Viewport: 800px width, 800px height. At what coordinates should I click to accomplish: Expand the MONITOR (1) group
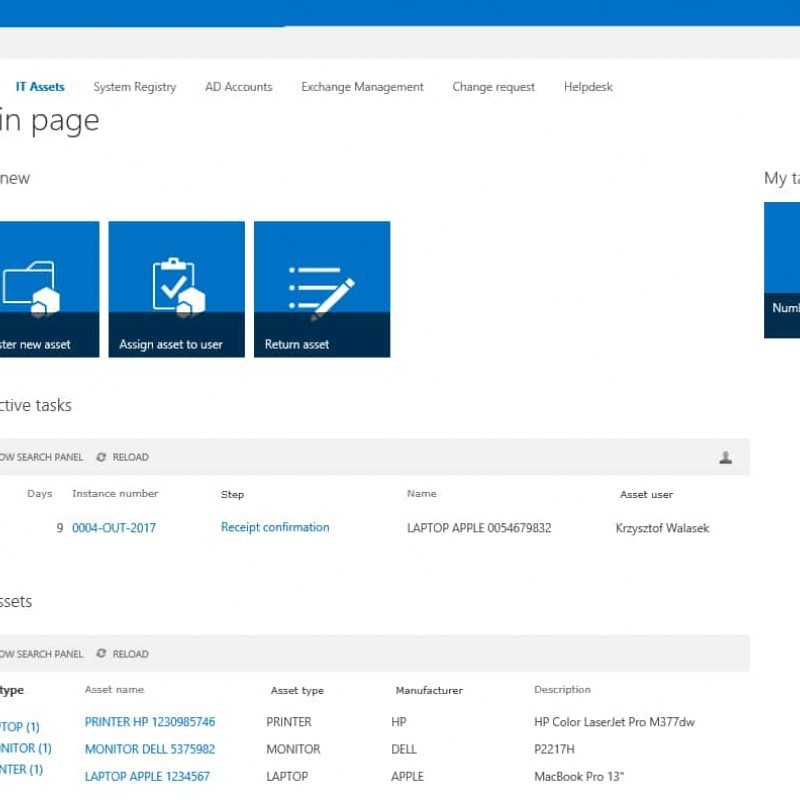coord(25,748)
